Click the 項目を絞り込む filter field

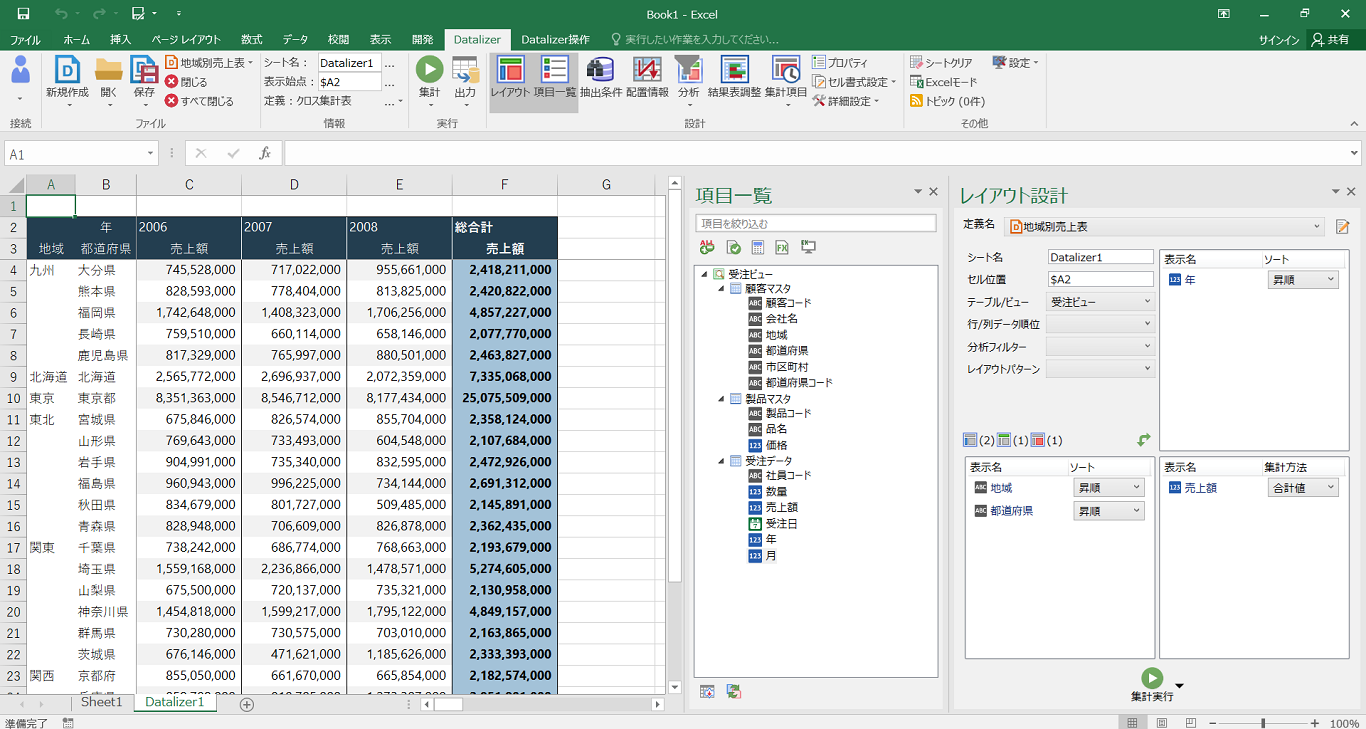(x=816, y=224)
